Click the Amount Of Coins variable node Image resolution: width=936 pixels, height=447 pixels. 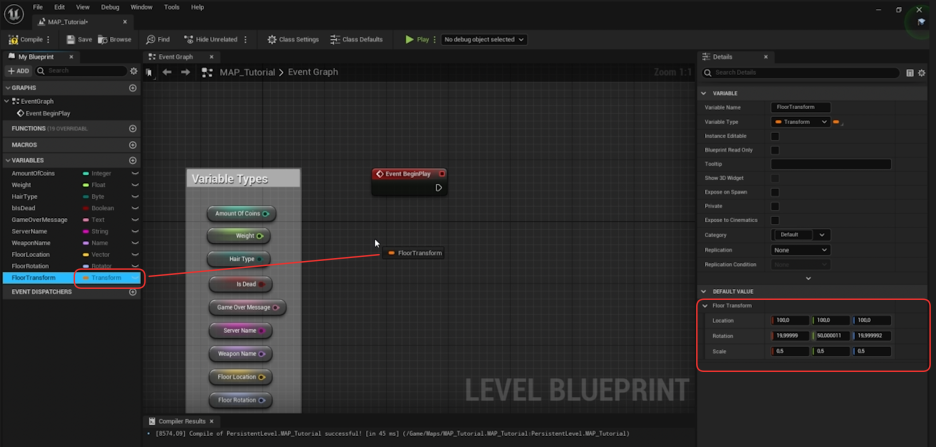(242, 213)
